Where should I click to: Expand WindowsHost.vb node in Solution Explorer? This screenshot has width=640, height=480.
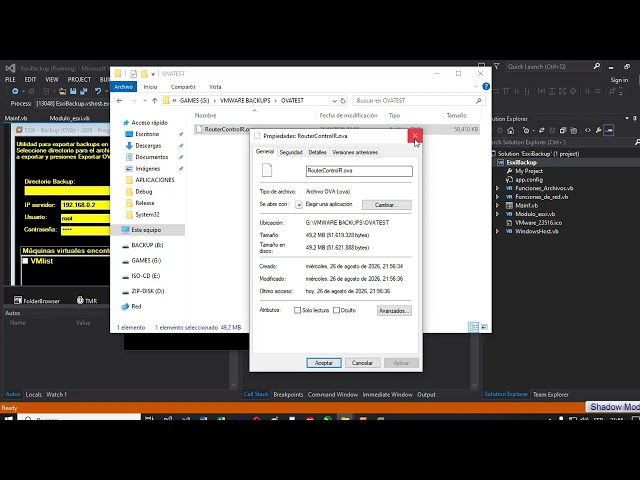[x=498, y=231]
